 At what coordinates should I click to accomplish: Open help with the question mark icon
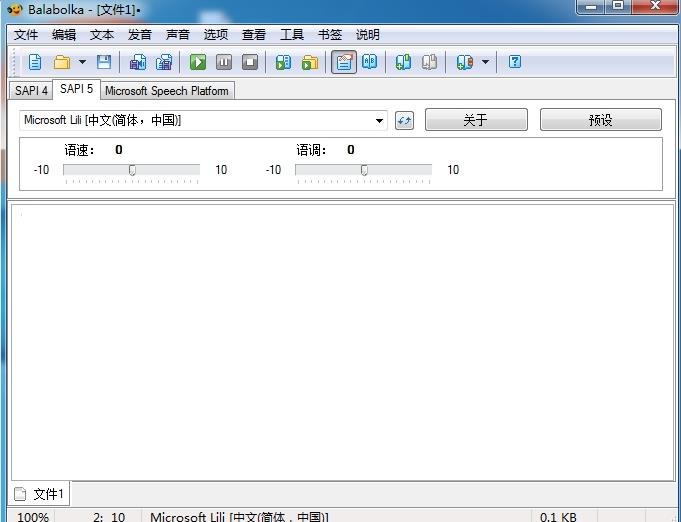(515, 62)
